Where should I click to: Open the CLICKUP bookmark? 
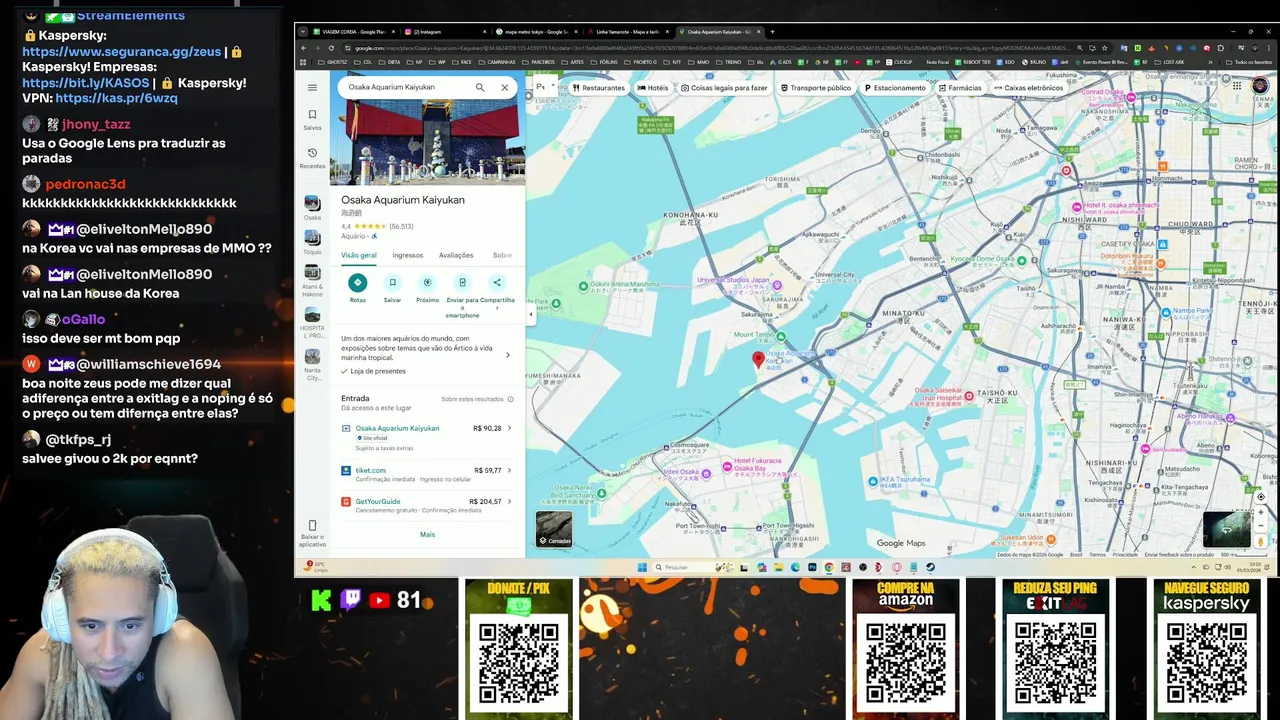point(899,62)
